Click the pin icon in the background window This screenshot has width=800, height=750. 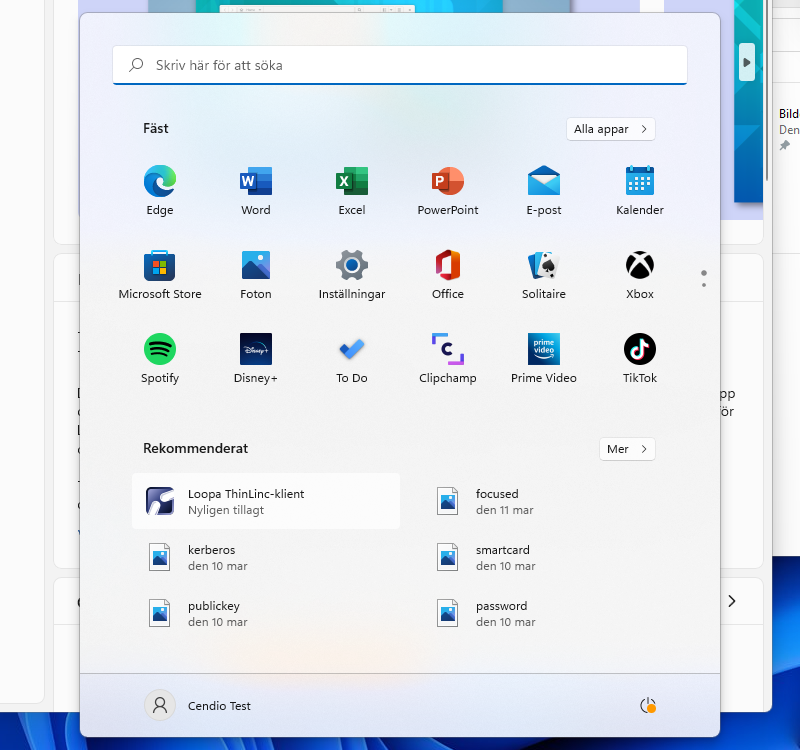[x=785, y=146]
